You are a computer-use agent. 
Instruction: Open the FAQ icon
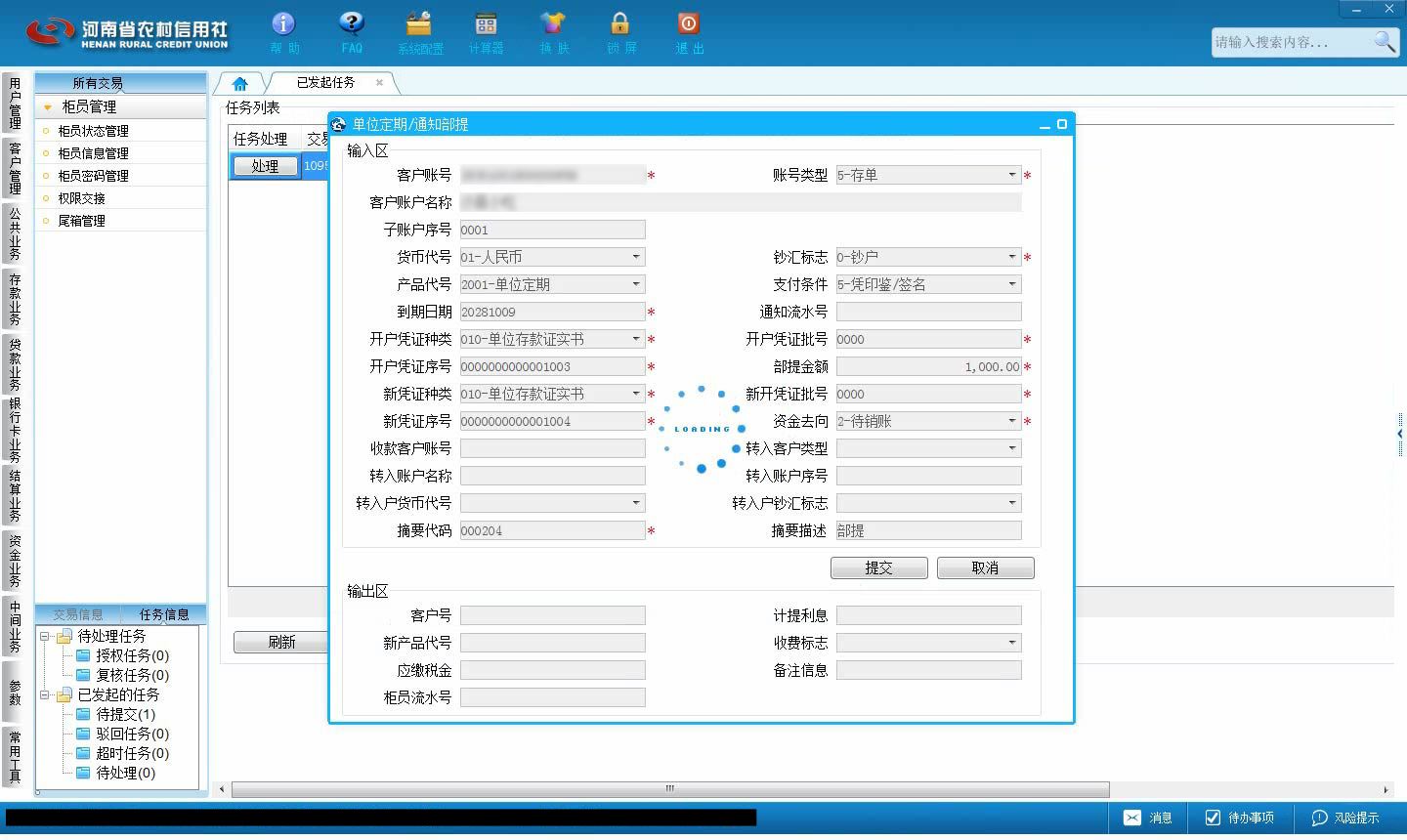pyautogui.click(x=352, y=32)
